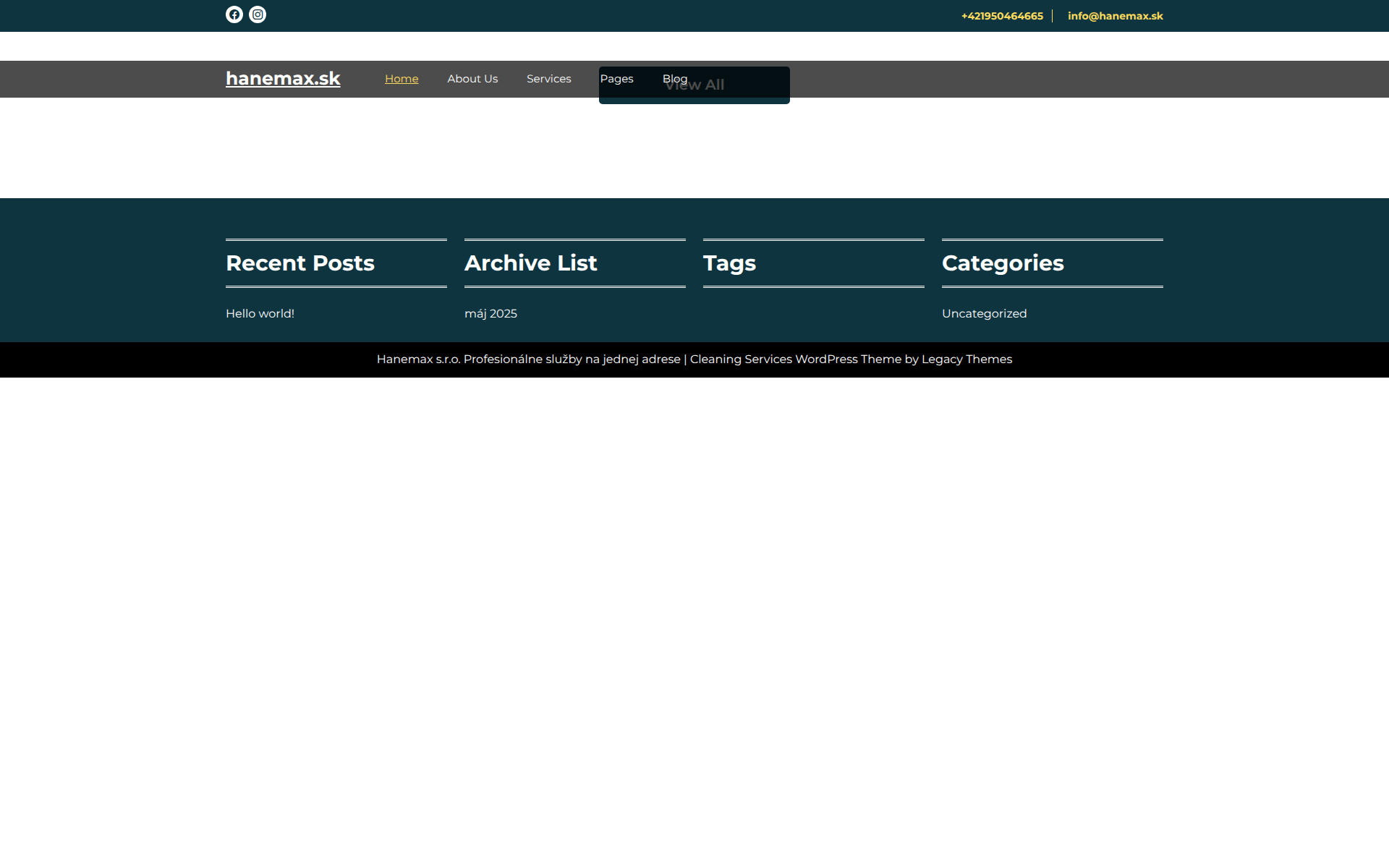Call the phone number +421950464665
1389x868 pixels.
pos(1002,16)
